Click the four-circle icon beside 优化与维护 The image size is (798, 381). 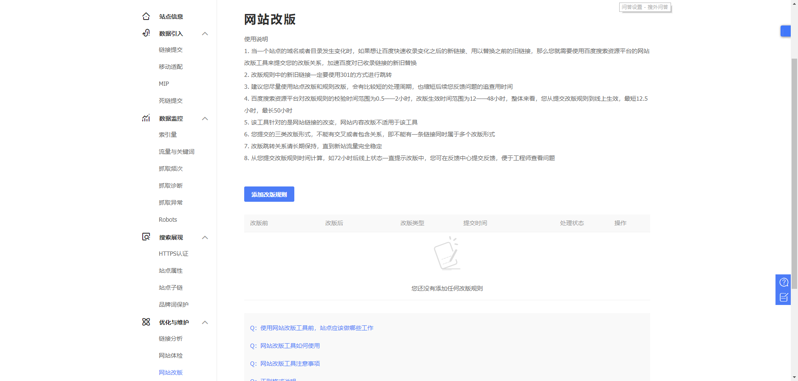click(146, 322)
